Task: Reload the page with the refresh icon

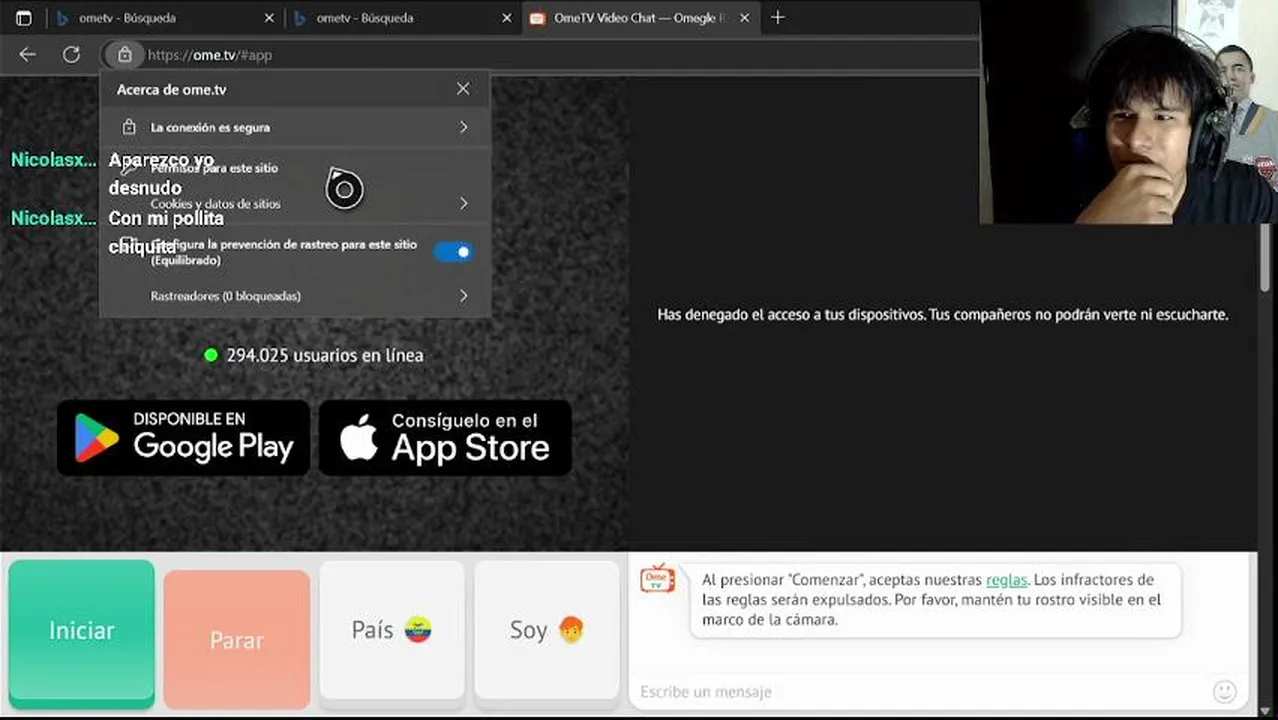Action: 71,55
